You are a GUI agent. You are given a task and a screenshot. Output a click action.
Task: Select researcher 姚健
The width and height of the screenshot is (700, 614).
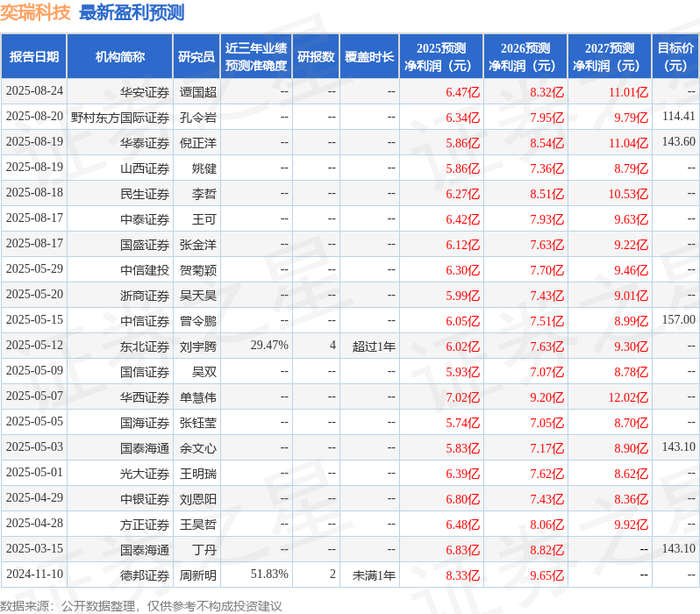point(204,168)
